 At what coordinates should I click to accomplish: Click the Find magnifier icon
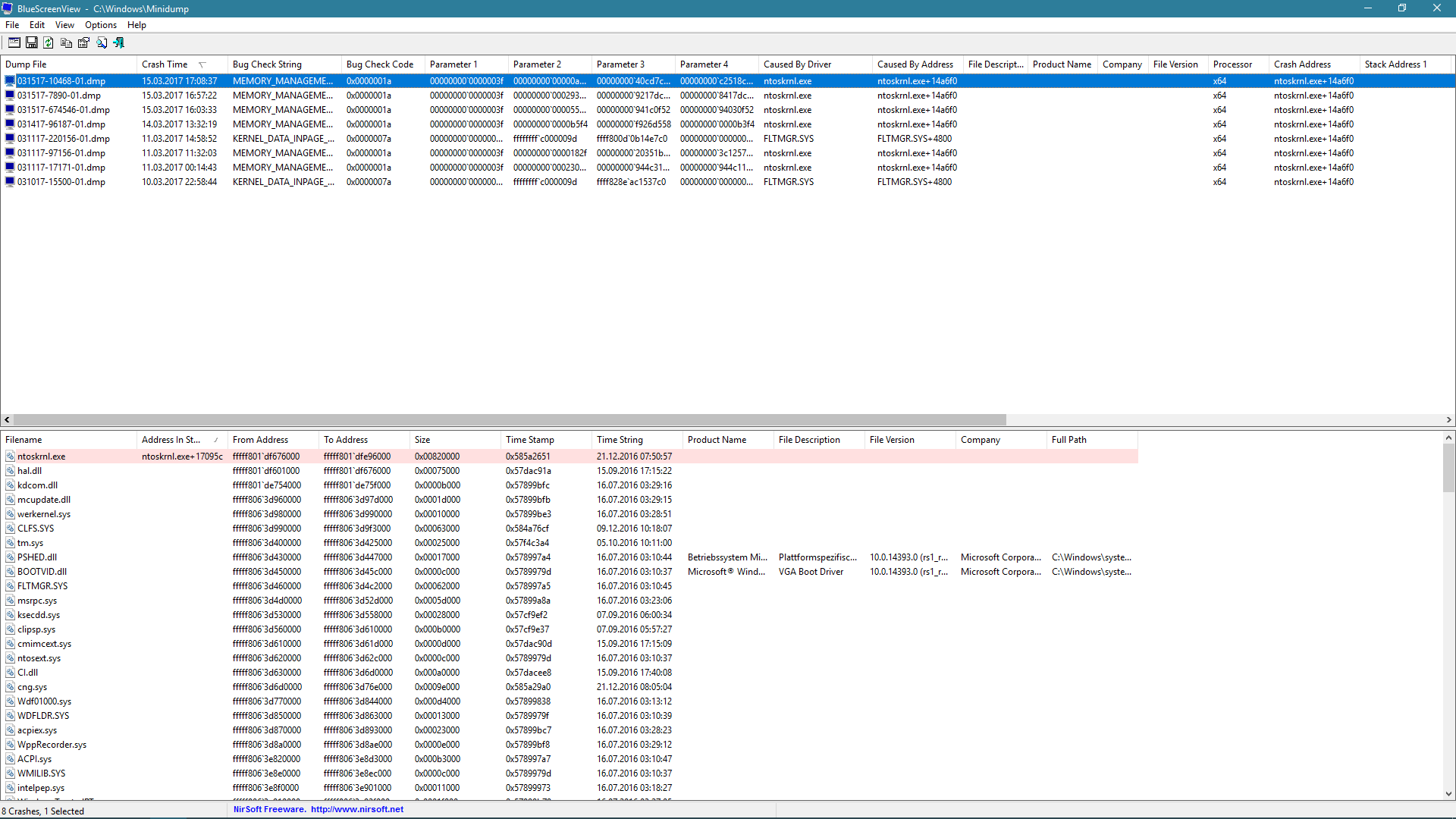point(102,43)
